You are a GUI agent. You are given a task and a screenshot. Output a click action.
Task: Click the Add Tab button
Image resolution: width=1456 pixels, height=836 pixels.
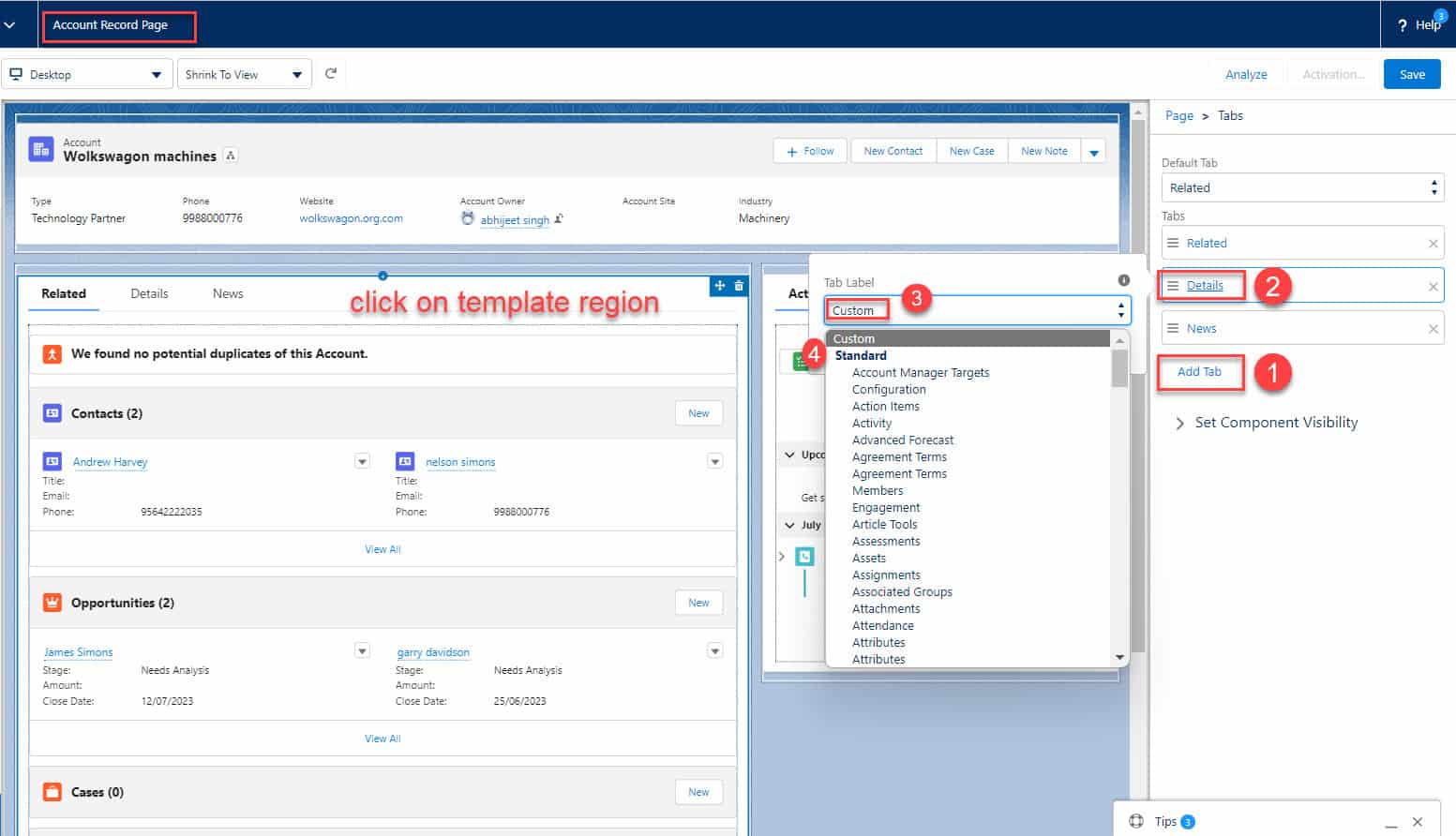tap(1200, 372)
